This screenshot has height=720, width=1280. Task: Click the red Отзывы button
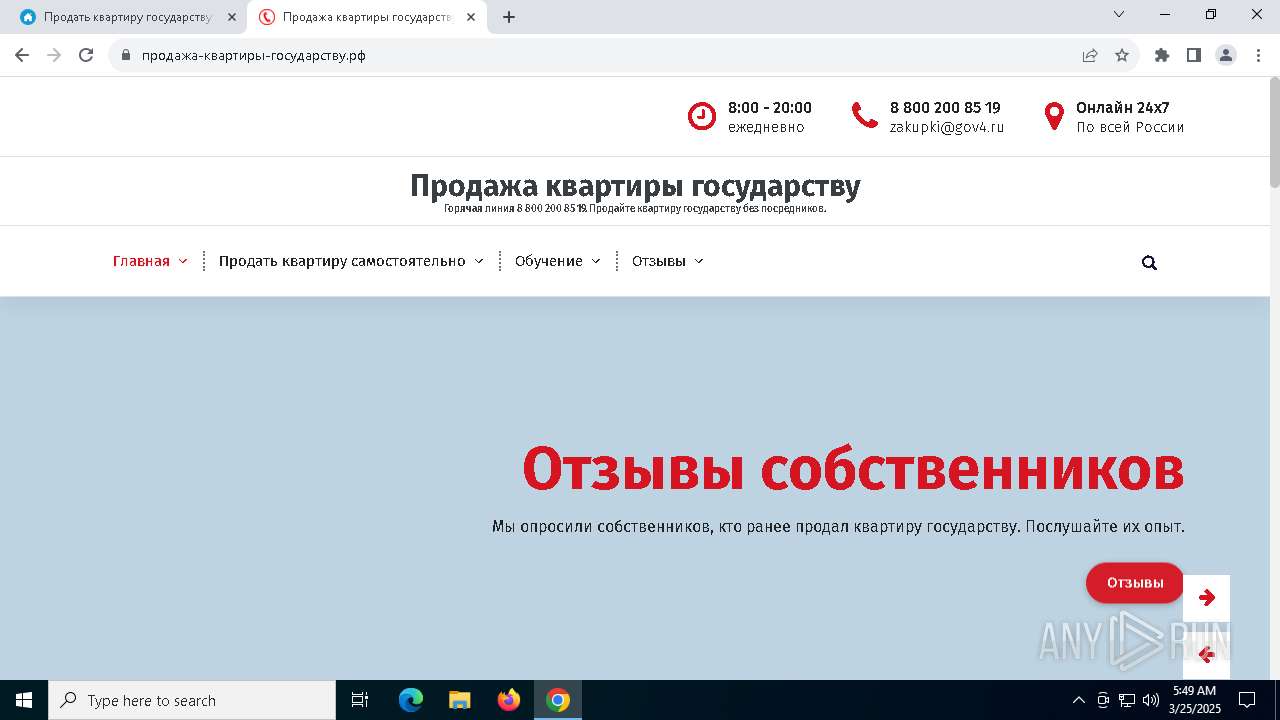(x=1135, y=583)
